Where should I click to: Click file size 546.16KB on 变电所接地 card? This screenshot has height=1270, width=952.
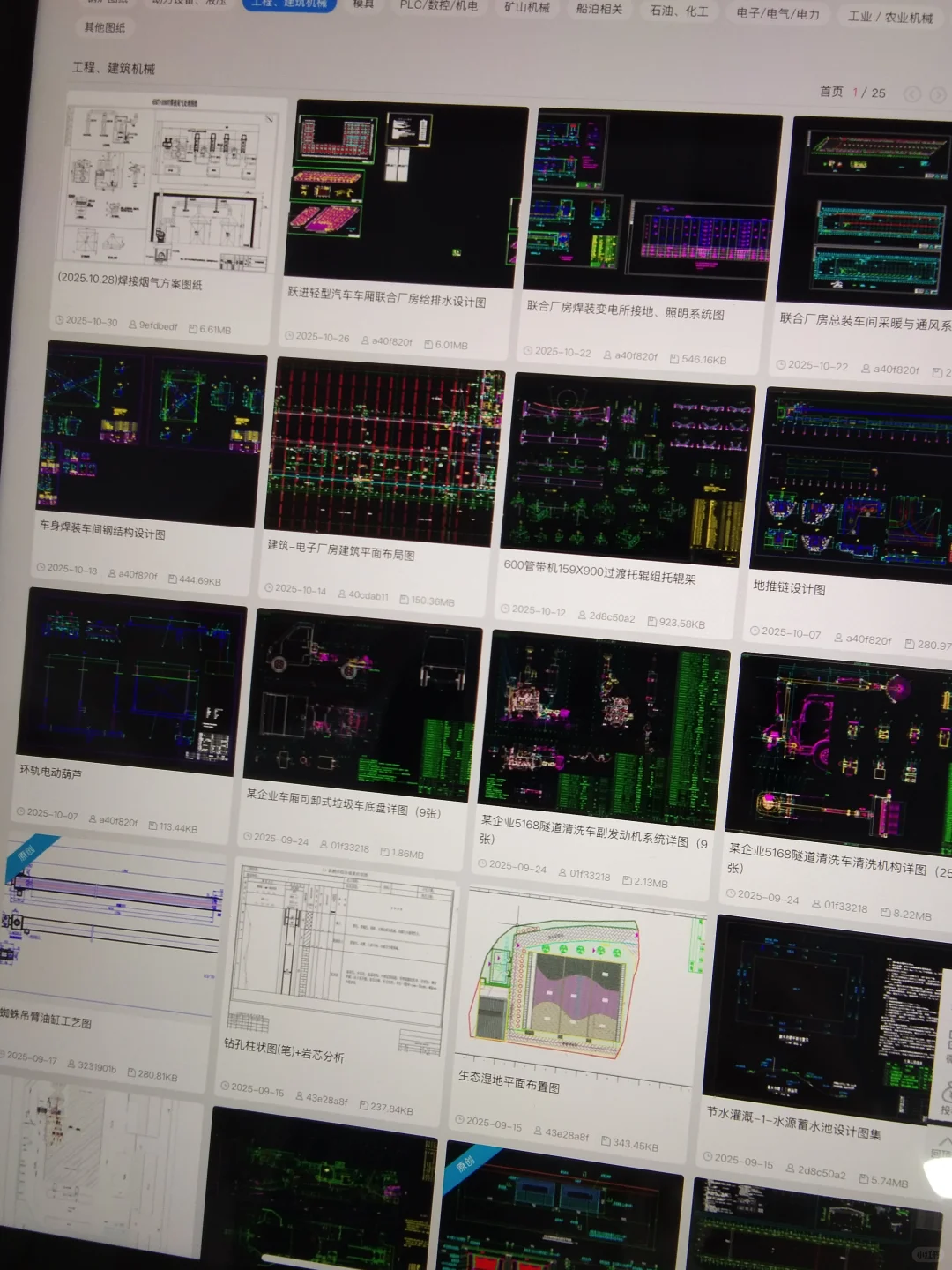[x=703, y=360]
